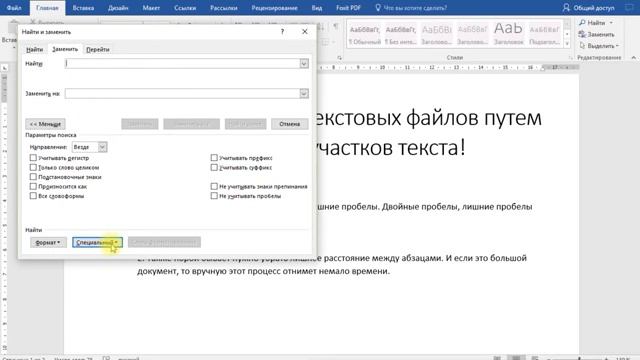
Task: Click text "Двойные пробелы, лишние пробелы"
Action: pos(457,207)
